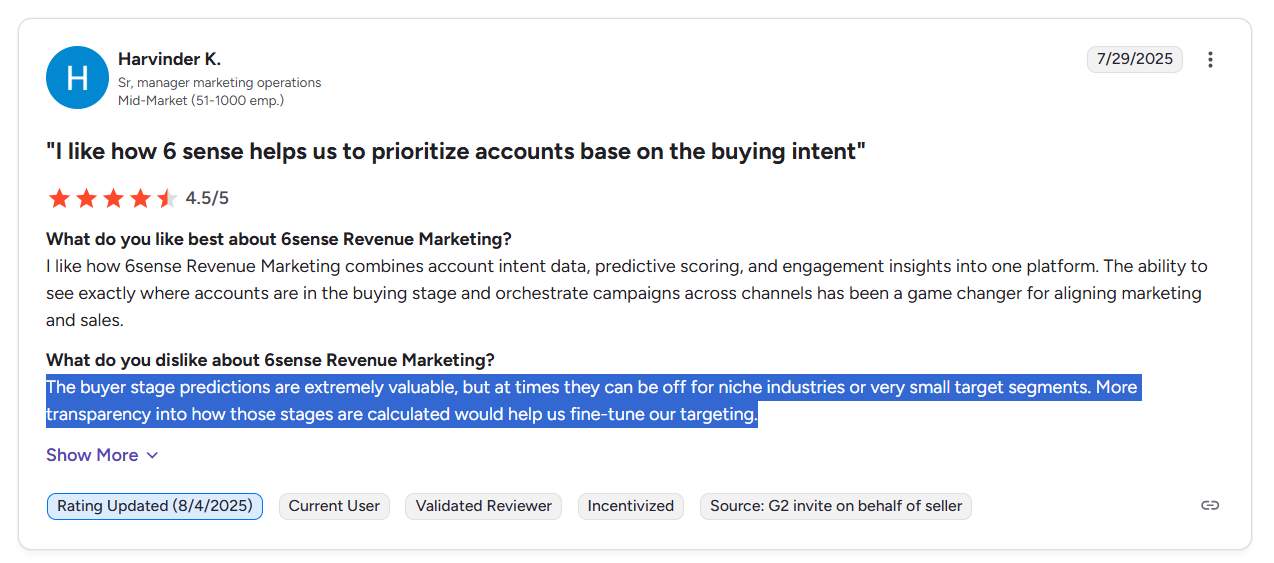
Task: Click the Current User badge
Action: (334, 506)
